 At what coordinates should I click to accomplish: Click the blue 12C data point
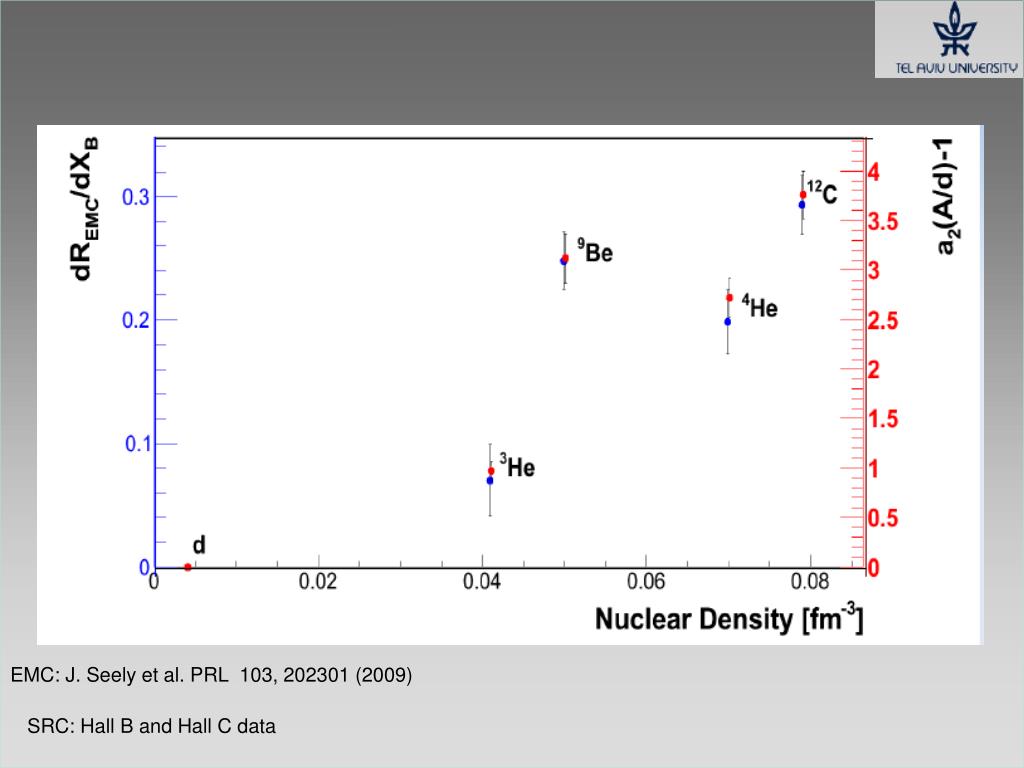pos(802,204)
